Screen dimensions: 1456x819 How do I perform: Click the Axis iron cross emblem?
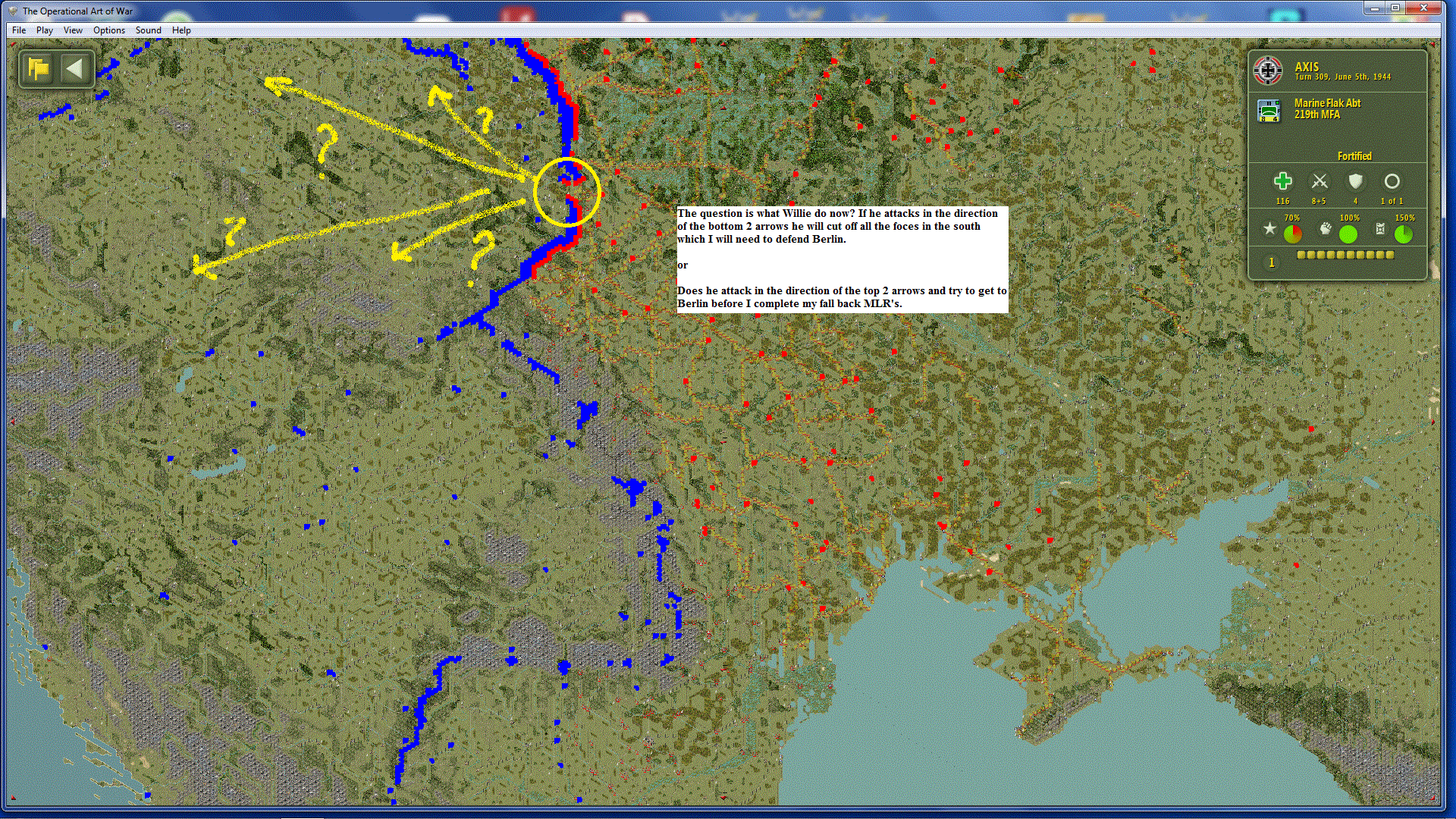[x=1268, y=71]
